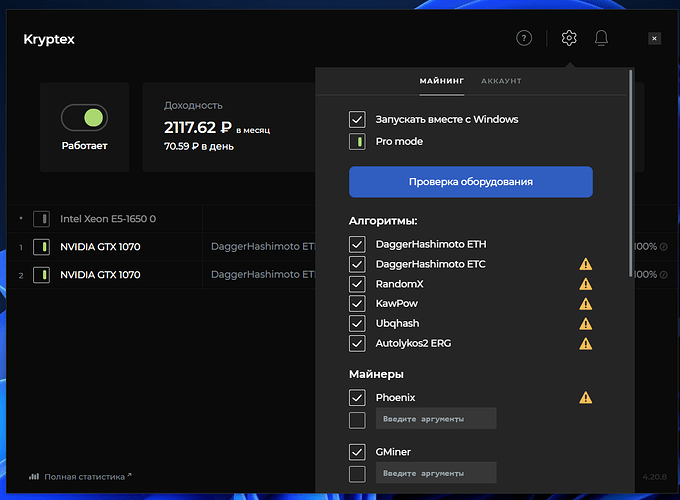The height and width of the screenshot is (500, 680).
Task: Enable GMiner arguments checkbox
Action: 357,474
